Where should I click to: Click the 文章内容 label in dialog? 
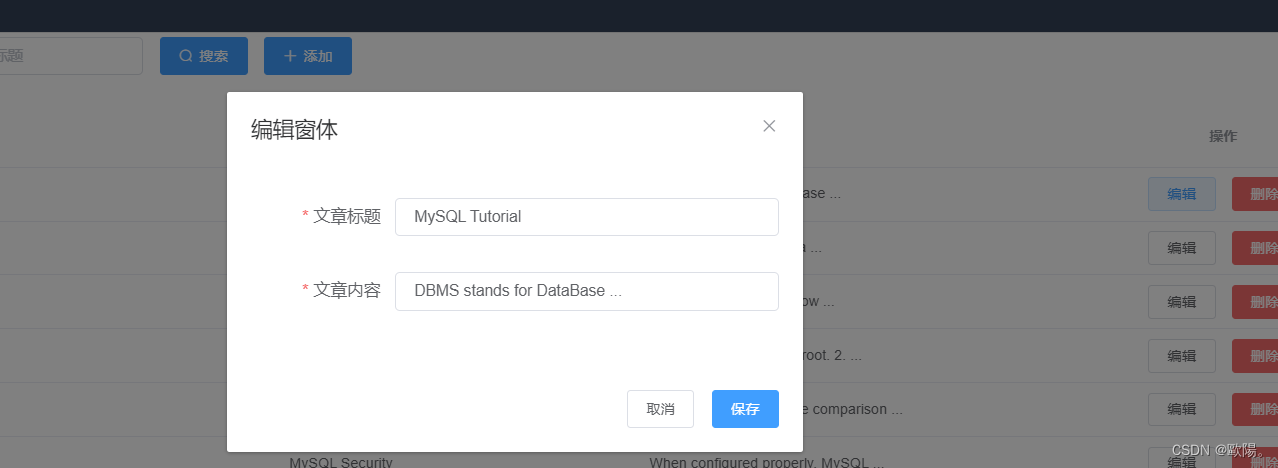click(x=347, y=290)
